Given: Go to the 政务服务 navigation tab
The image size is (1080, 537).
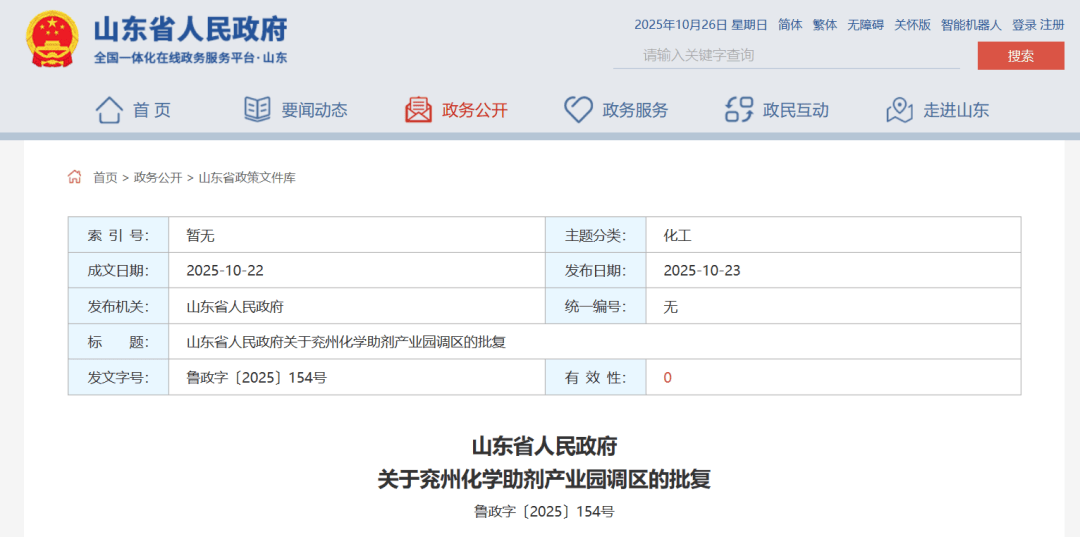Looking at the screenshot, I should coord(635,110).
